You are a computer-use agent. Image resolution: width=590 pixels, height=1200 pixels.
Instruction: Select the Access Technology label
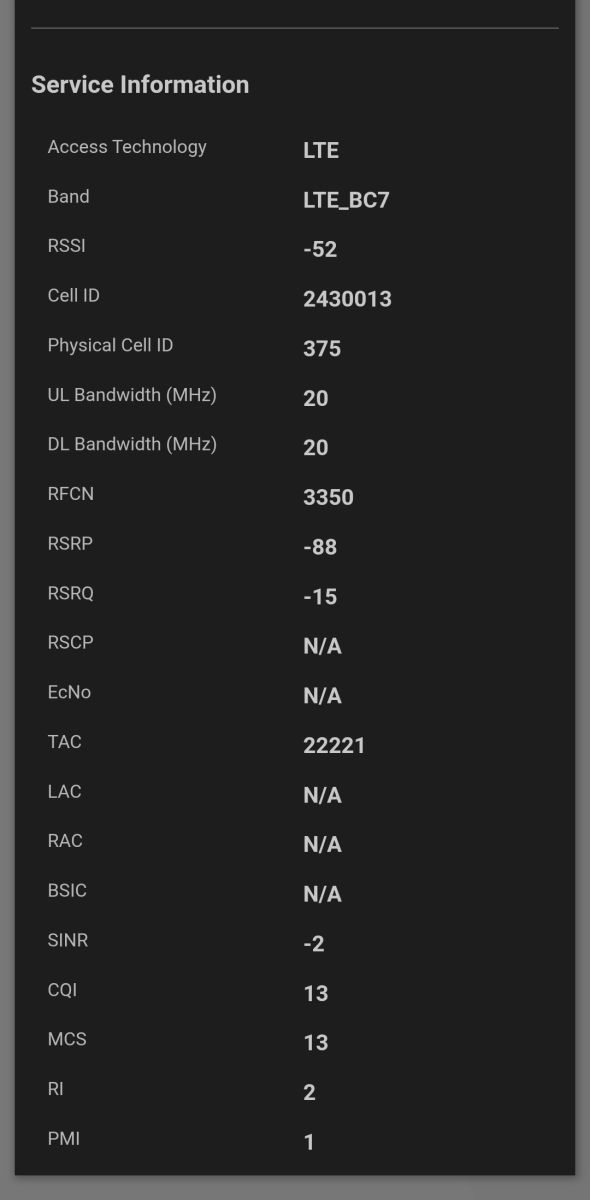click(x=127, y=147)
